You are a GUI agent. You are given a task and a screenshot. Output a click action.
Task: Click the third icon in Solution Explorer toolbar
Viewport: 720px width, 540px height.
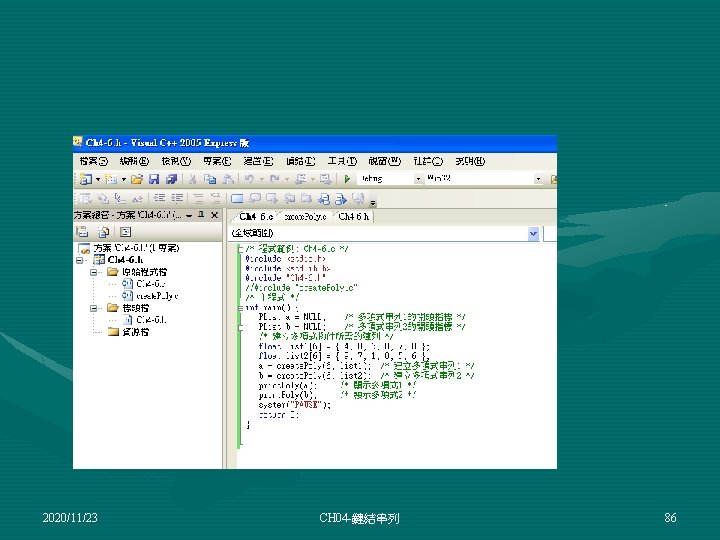coord(125,232)
